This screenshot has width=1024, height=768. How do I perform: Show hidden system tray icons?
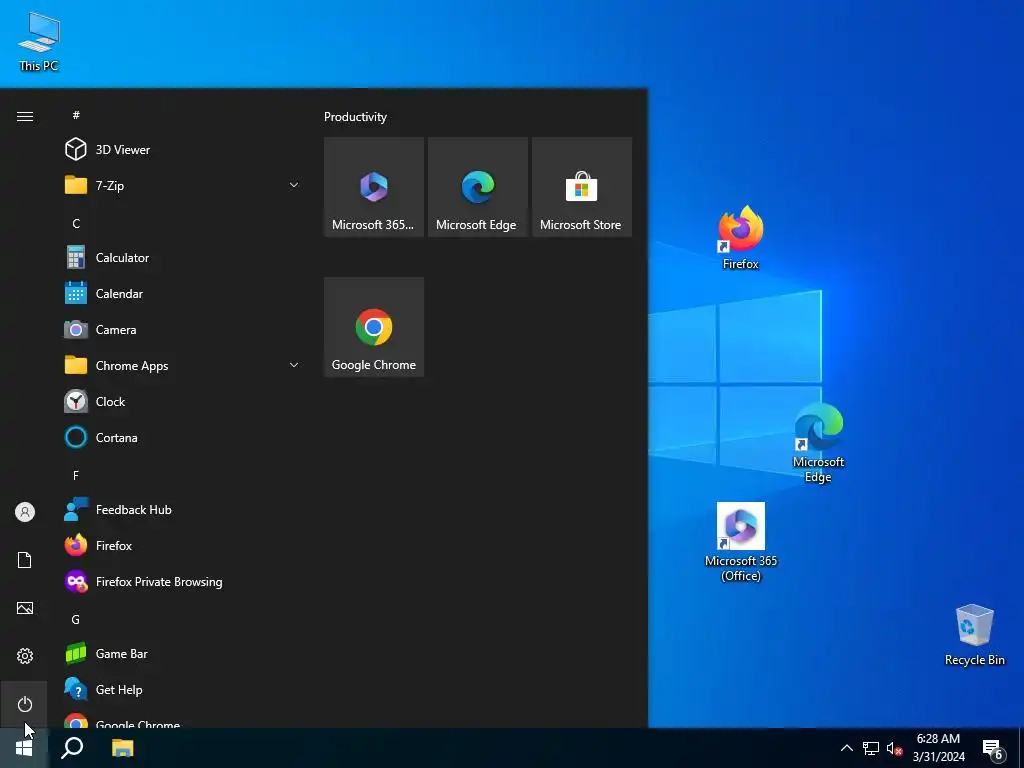[x=846, y=748]
